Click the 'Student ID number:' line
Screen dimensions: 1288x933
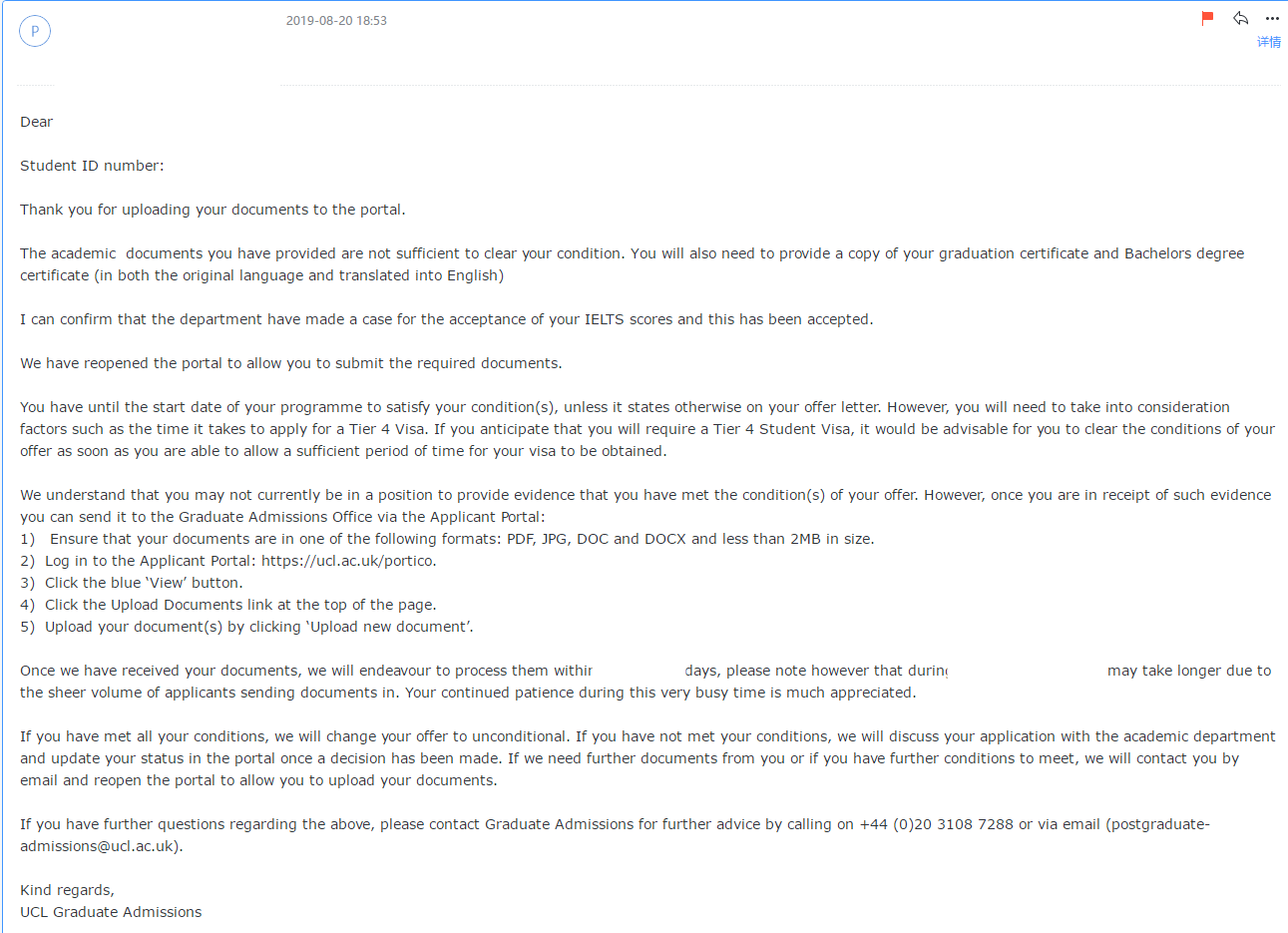[x=92, y=166]
